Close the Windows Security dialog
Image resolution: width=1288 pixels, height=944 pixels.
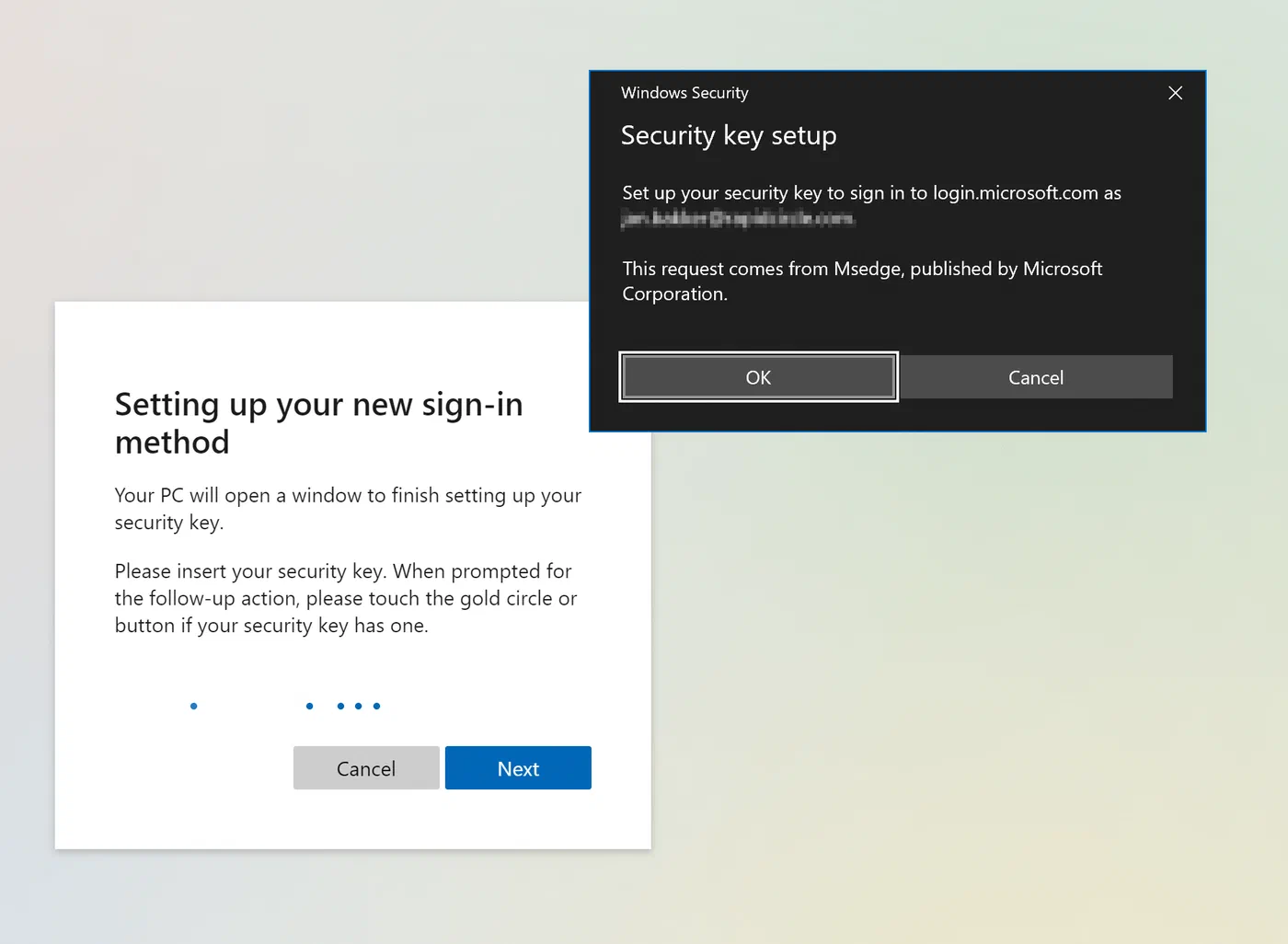pos(1175,93)
